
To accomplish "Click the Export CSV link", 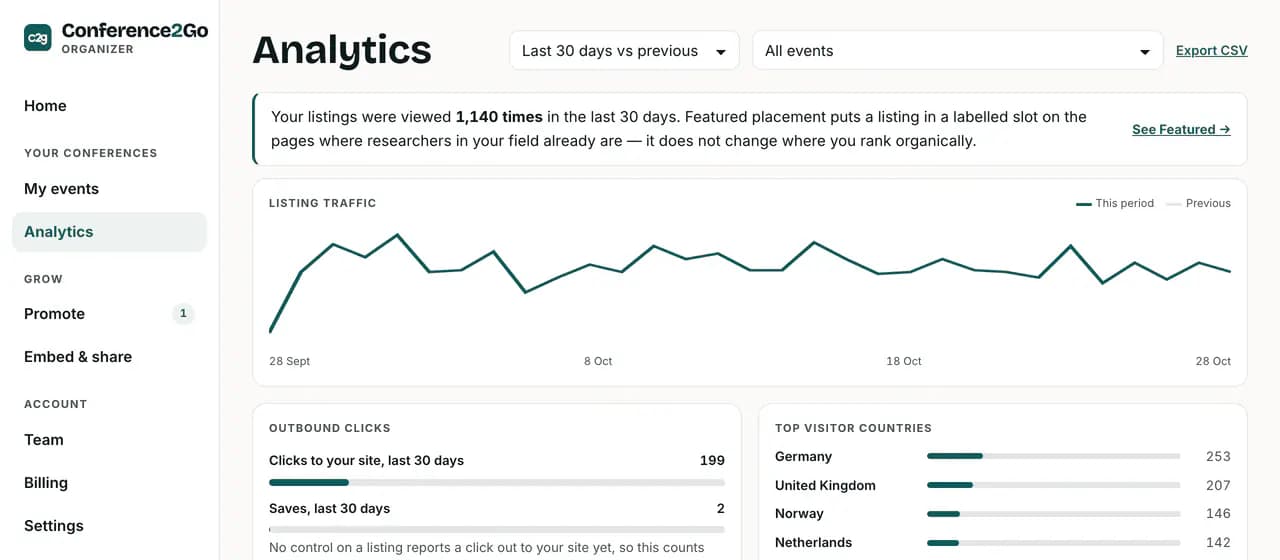I will pos(1211,51).
